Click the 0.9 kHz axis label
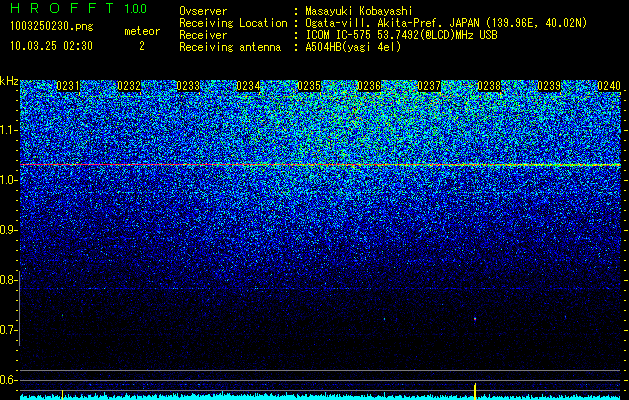This screenshot has height=400, width=629. [x=7, y=230]
